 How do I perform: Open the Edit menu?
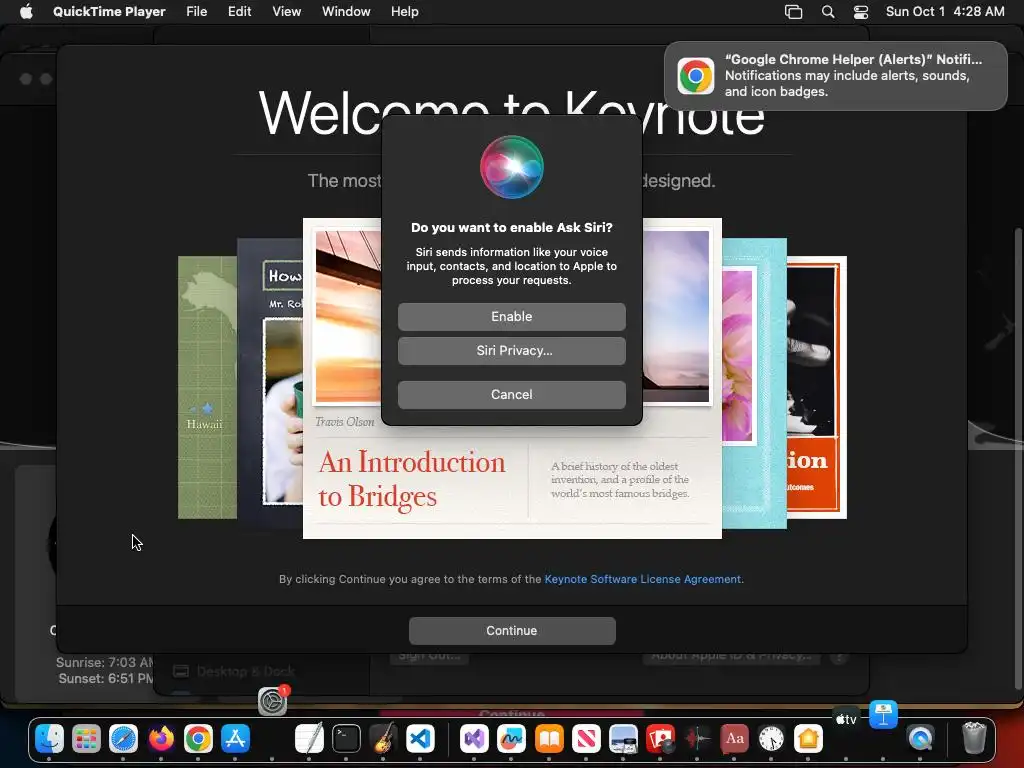pyautogui.click(x=240, y=12)
